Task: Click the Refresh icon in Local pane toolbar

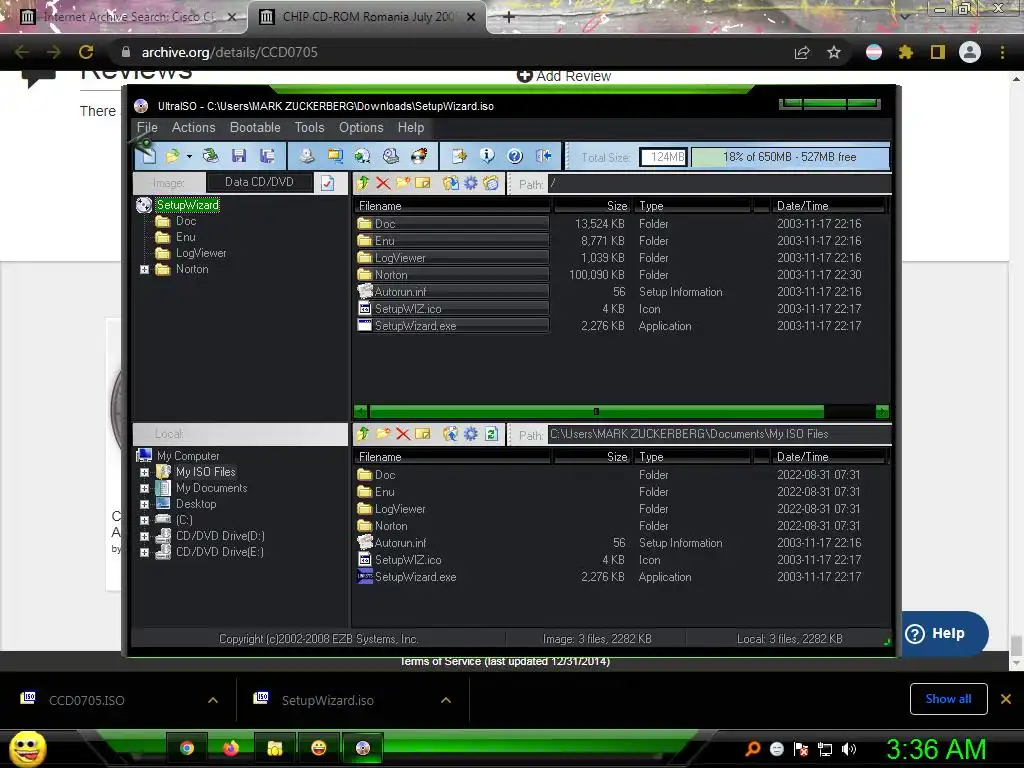Action: (492, 434)
